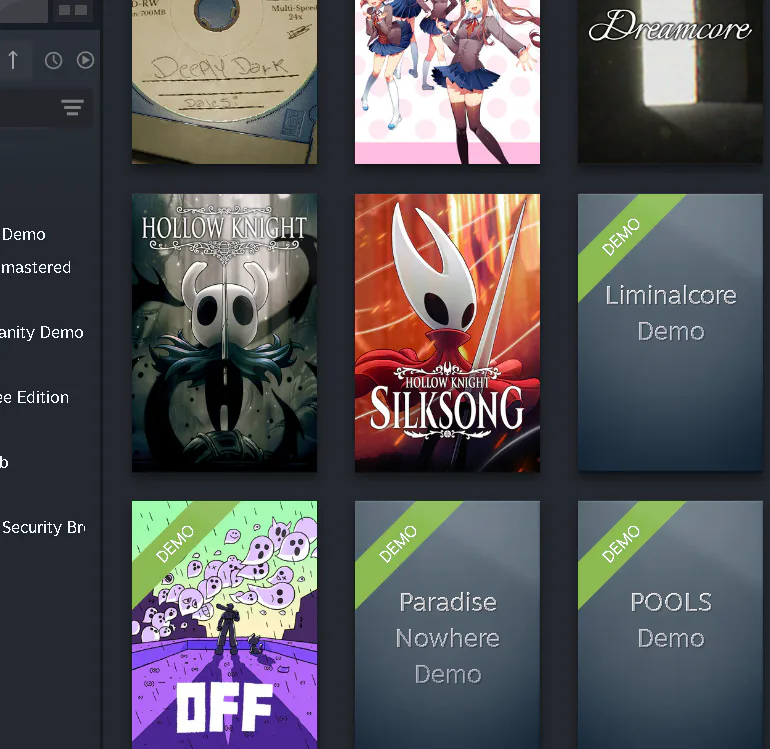
Task: Open the Doki Doki anime girls cover
Action: point(447,82)
